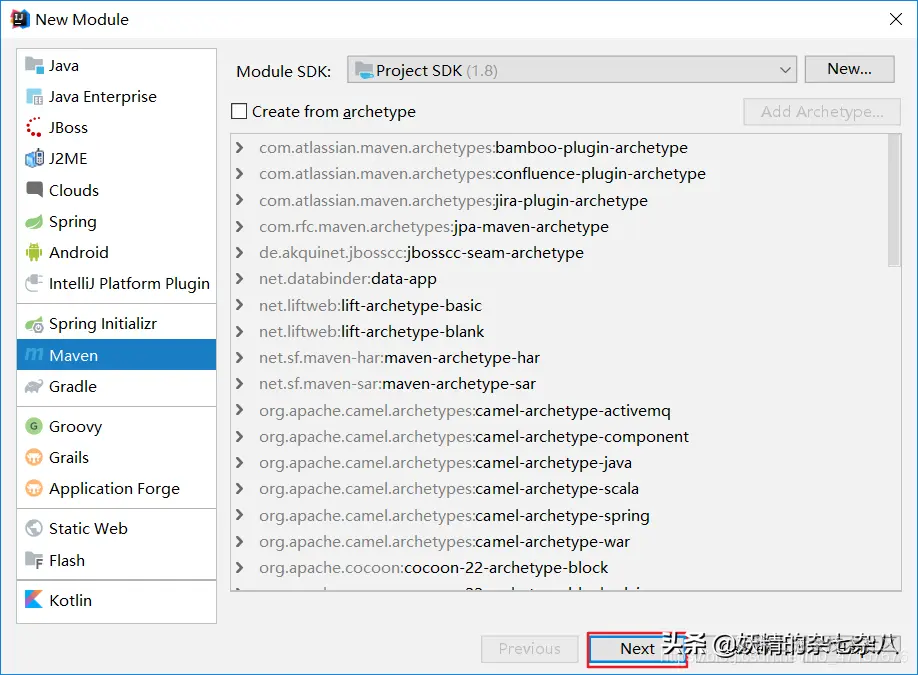Click the J2ME phone icon
This screenshot has width=918, height=675.
[x=35, y=159]
